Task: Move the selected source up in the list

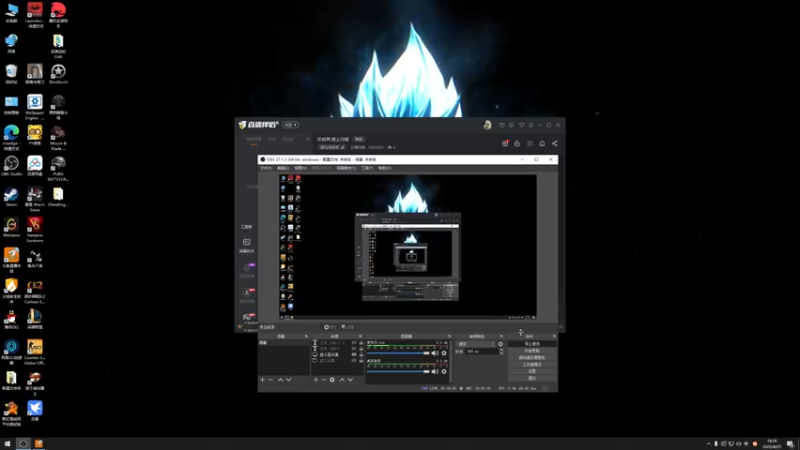Action: 342,380
